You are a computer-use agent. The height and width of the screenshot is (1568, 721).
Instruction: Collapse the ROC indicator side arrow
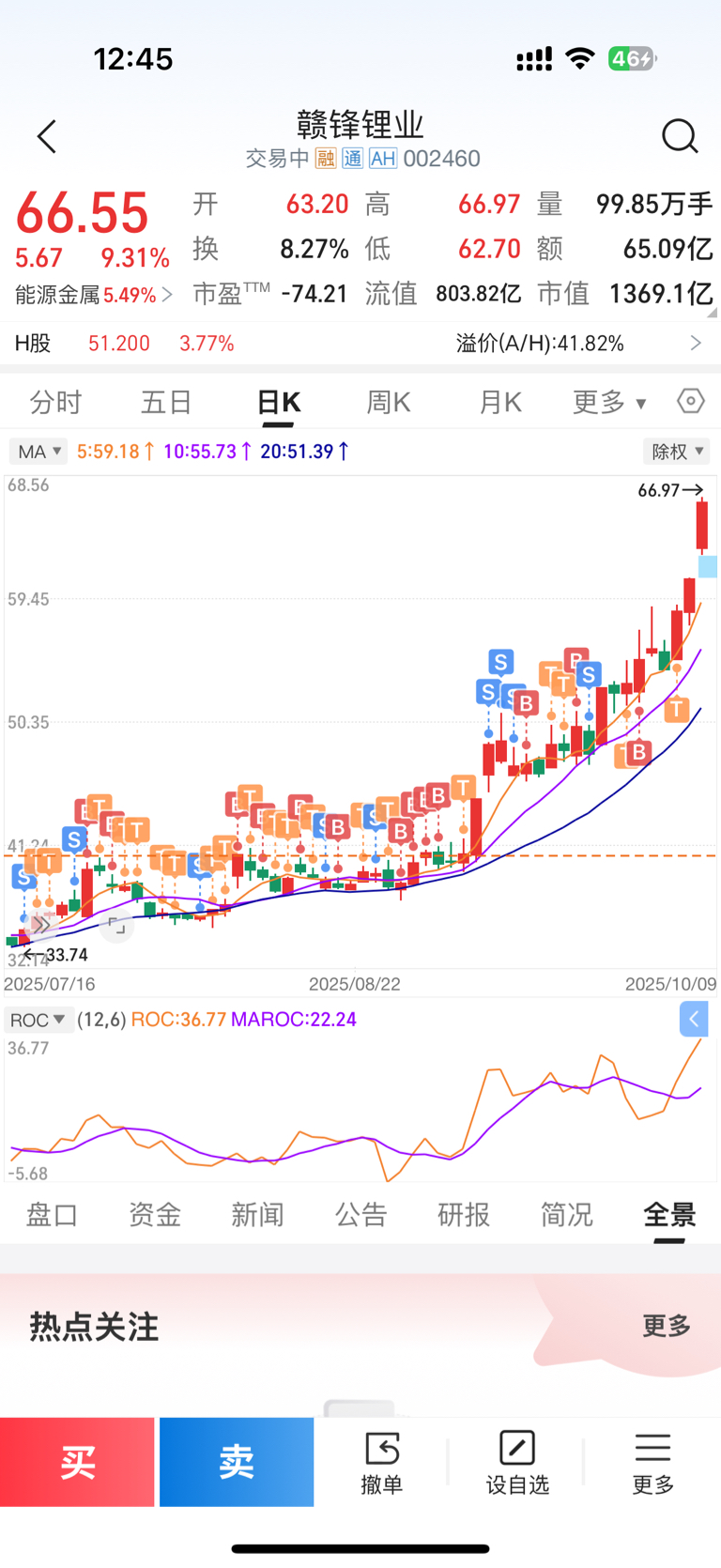694,1019
